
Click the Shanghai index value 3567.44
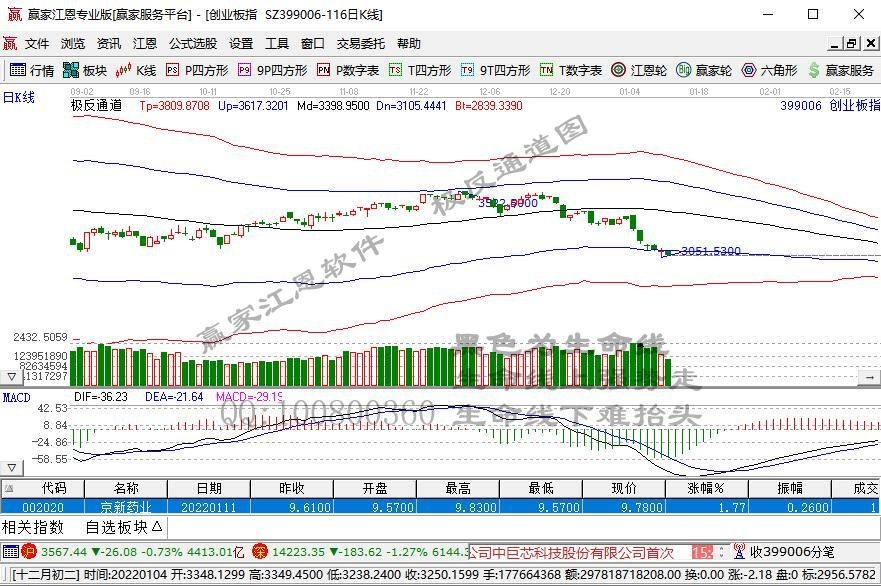tap(63, 552)
